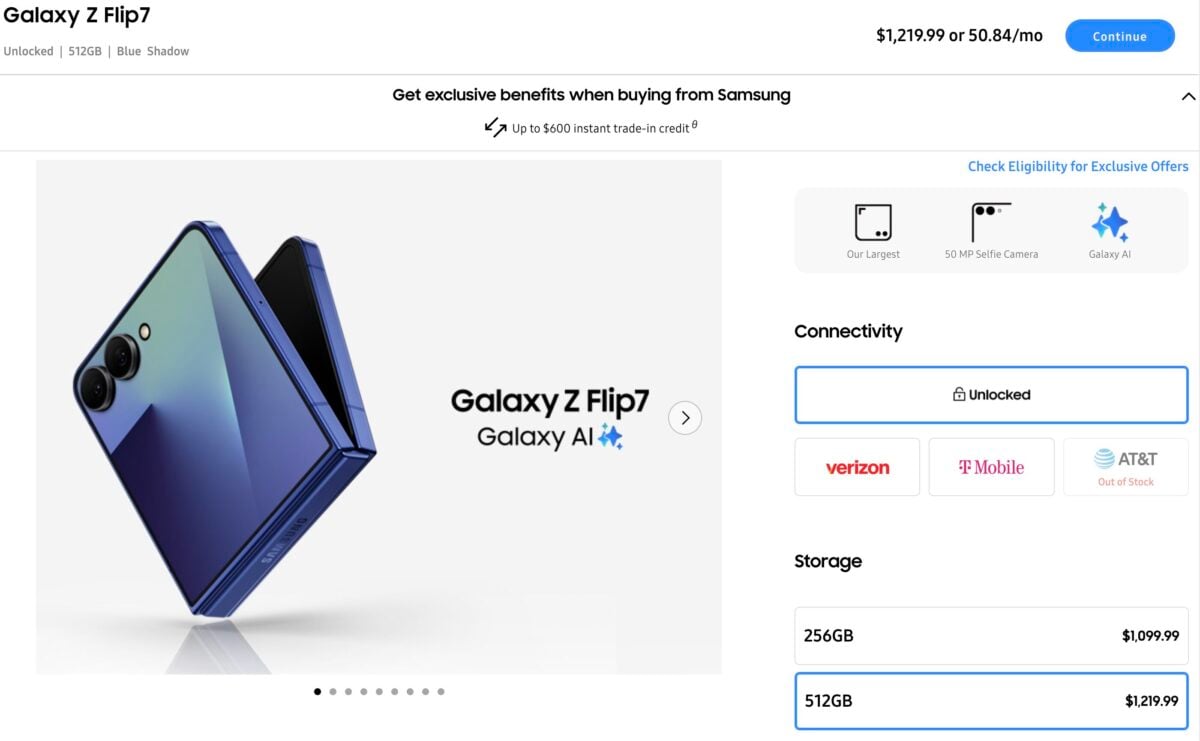Viewport: 1200px width, 741px height.
Task: Click the out-of-stock AT&T logo
Action: 1126,460
